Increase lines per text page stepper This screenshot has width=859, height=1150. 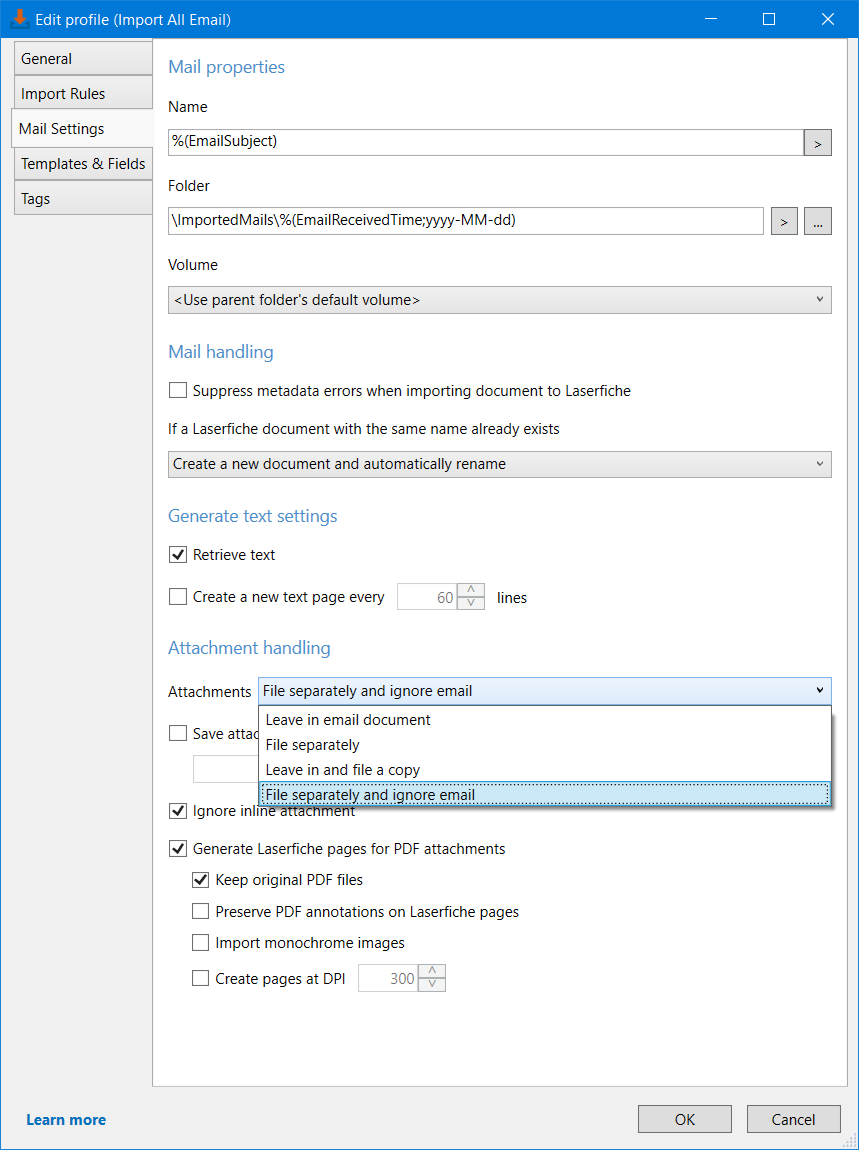[471, 590]
